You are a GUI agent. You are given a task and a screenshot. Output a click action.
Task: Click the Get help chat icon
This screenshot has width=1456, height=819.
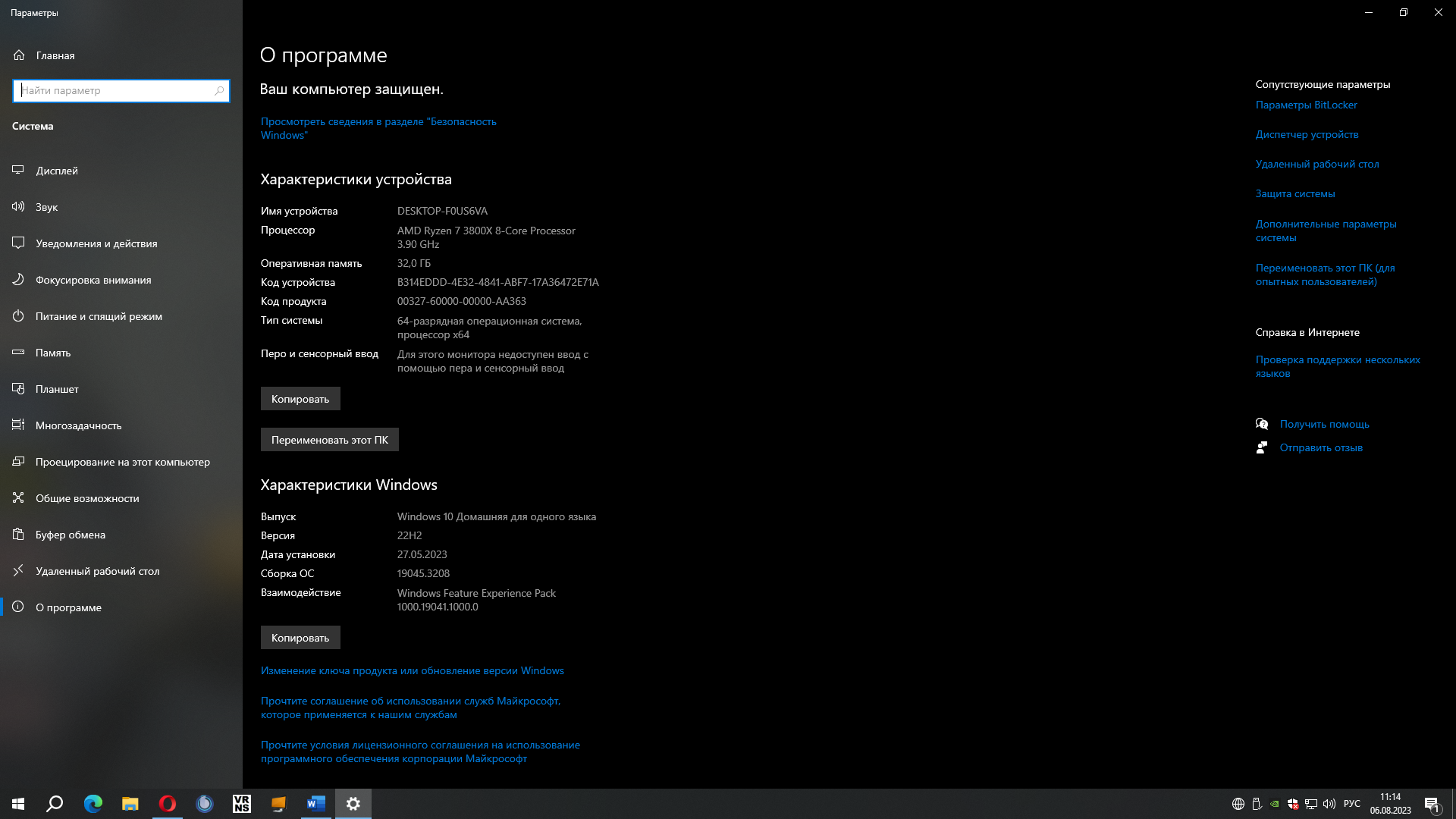click(x=1262, y=424)
